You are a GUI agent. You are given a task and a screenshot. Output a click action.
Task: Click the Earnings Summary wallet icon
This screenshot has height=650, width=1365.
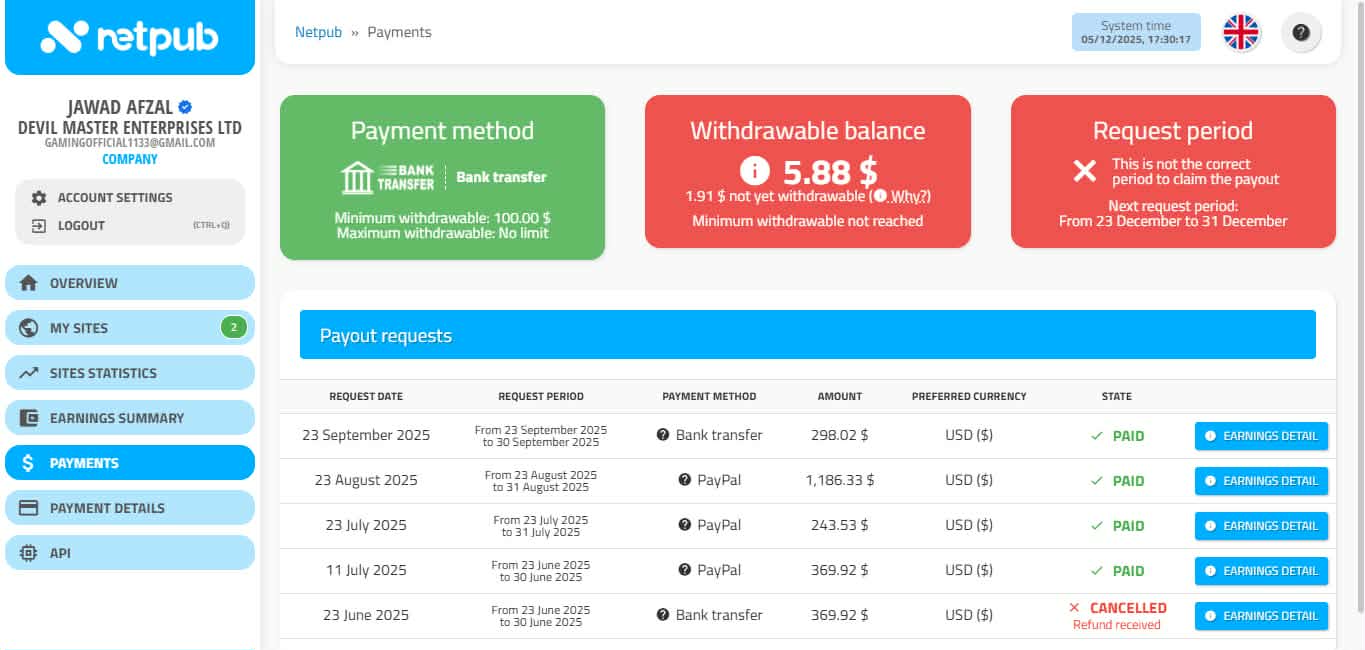pos(29,418)
